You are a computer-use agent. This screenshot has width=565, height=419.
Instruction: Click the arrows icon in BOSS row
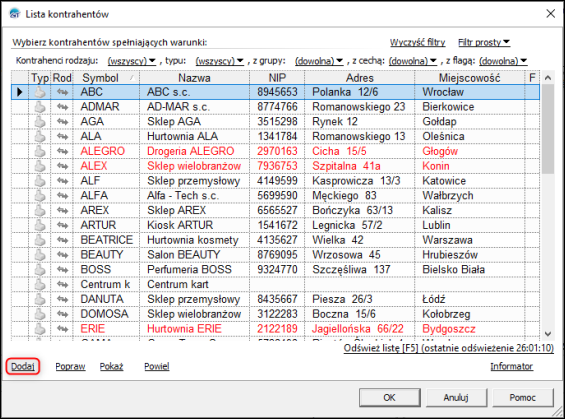[x=62, y=269]
